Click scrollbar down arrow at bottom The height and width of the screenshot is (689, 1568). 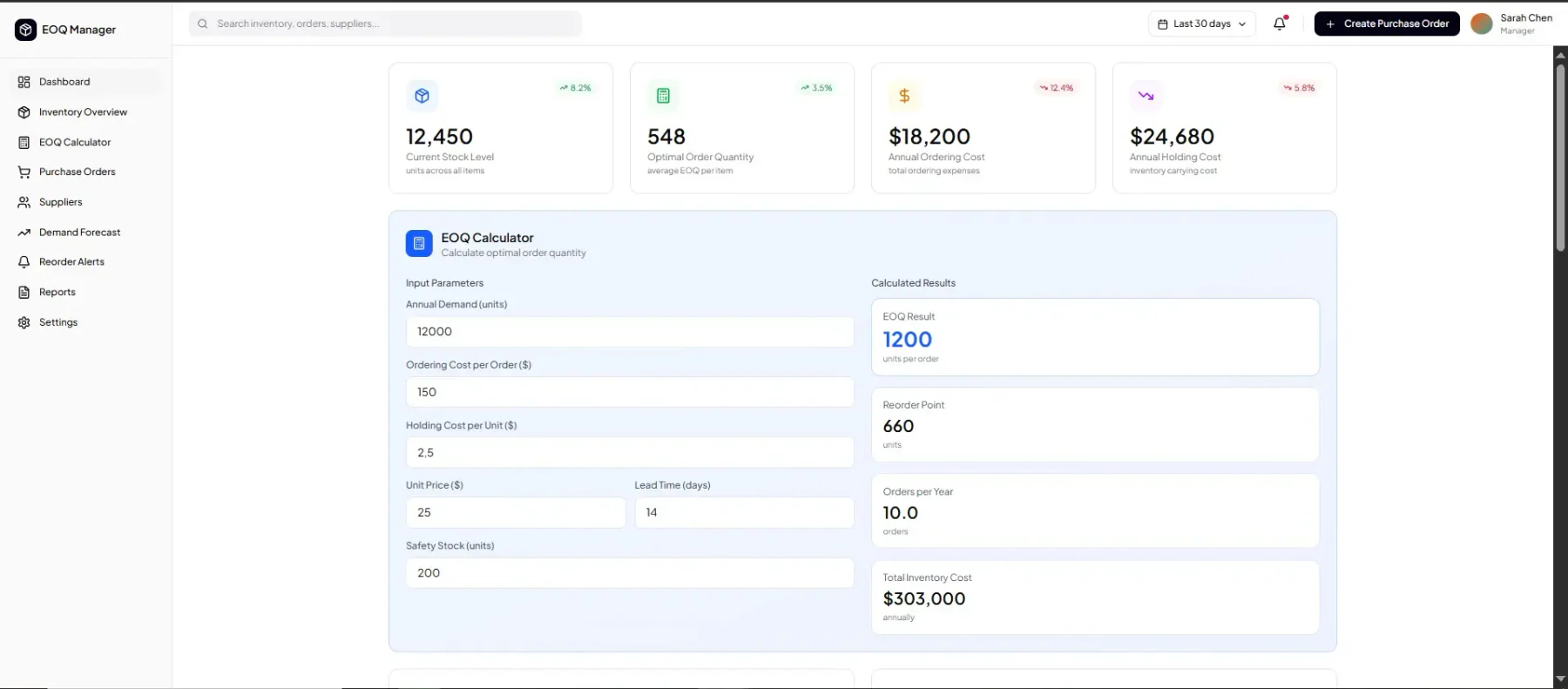pos(1560,679)
